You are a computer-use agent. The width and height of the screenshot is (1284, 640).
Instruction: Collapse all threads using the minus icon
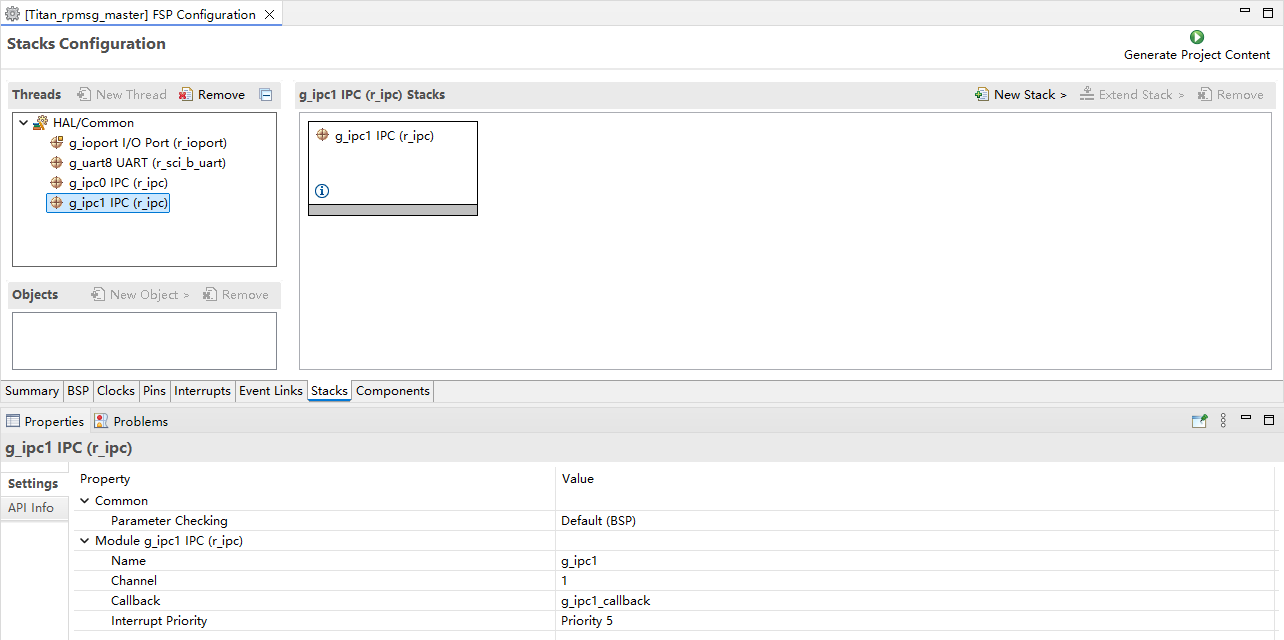266,95
